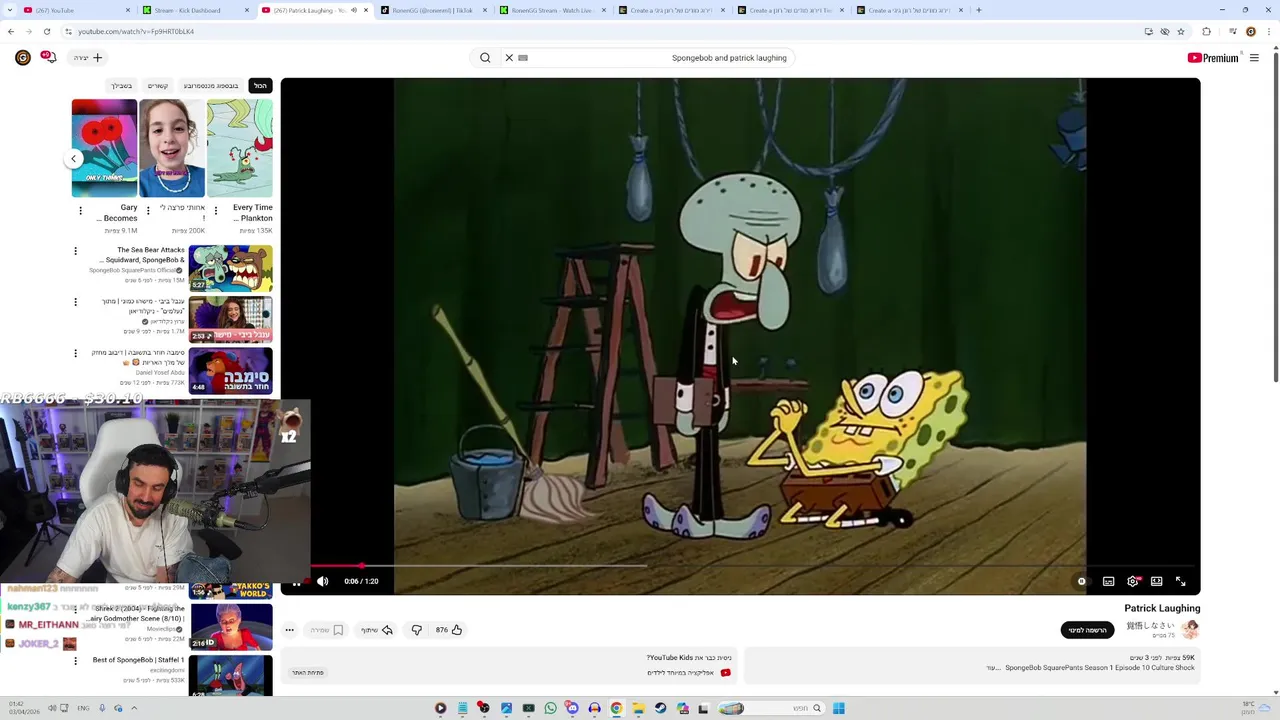Seek along the red video progress bar
Image resolution: width=1280 pixels, height=720 pixels.
pyautogui.click(x=740, y=566)
